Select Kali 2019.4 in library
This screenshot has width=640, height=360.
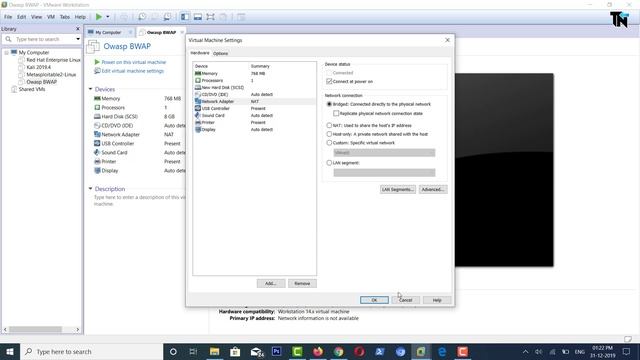click(38, 67)
